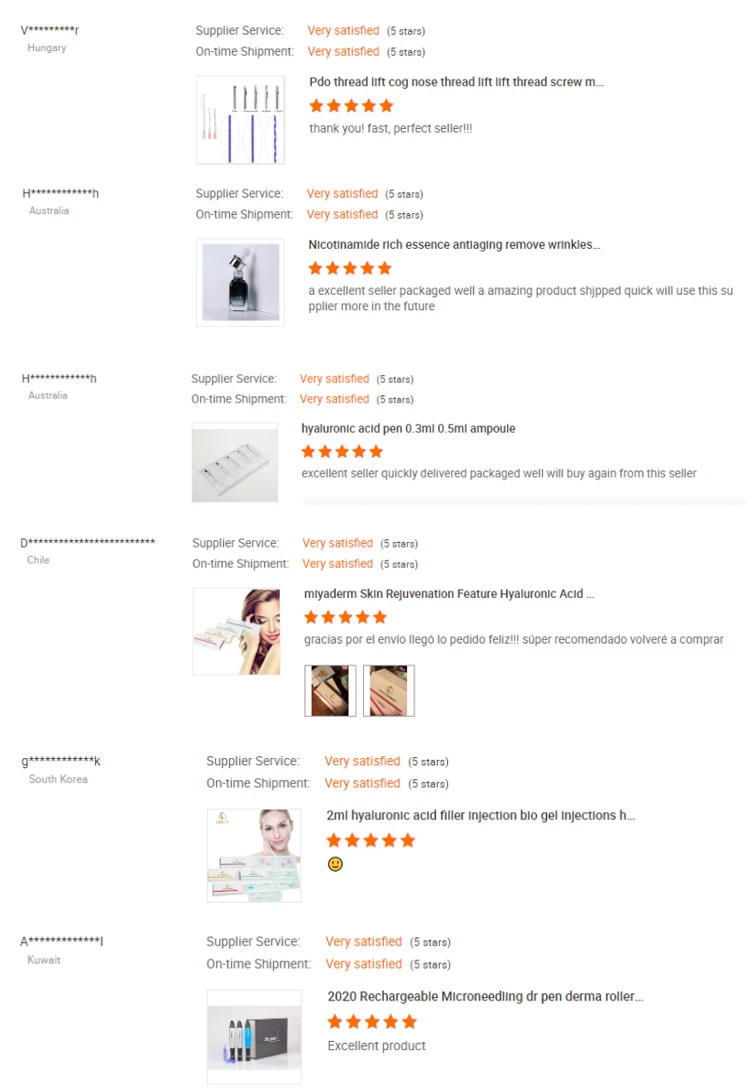The height and width of the screenshot is (1089, 750).
Task: Open the miyaderm Skin Rejuvenation product image
Action: click(x=237, y=631)
